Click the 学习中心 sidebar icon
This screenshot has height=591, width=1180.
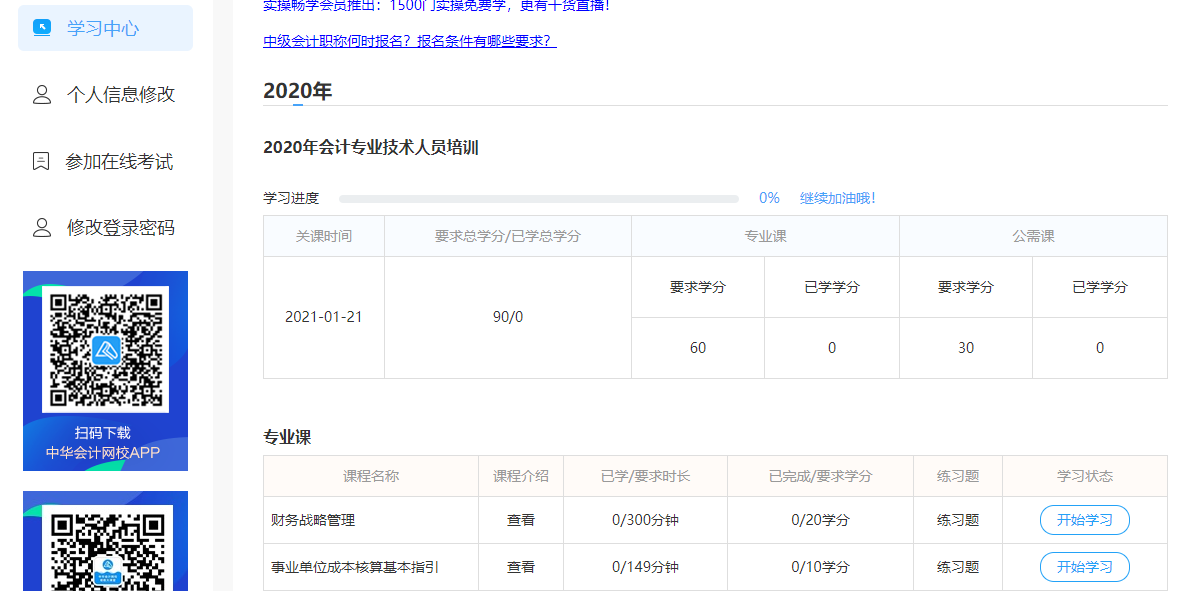[x=42, y=29]
